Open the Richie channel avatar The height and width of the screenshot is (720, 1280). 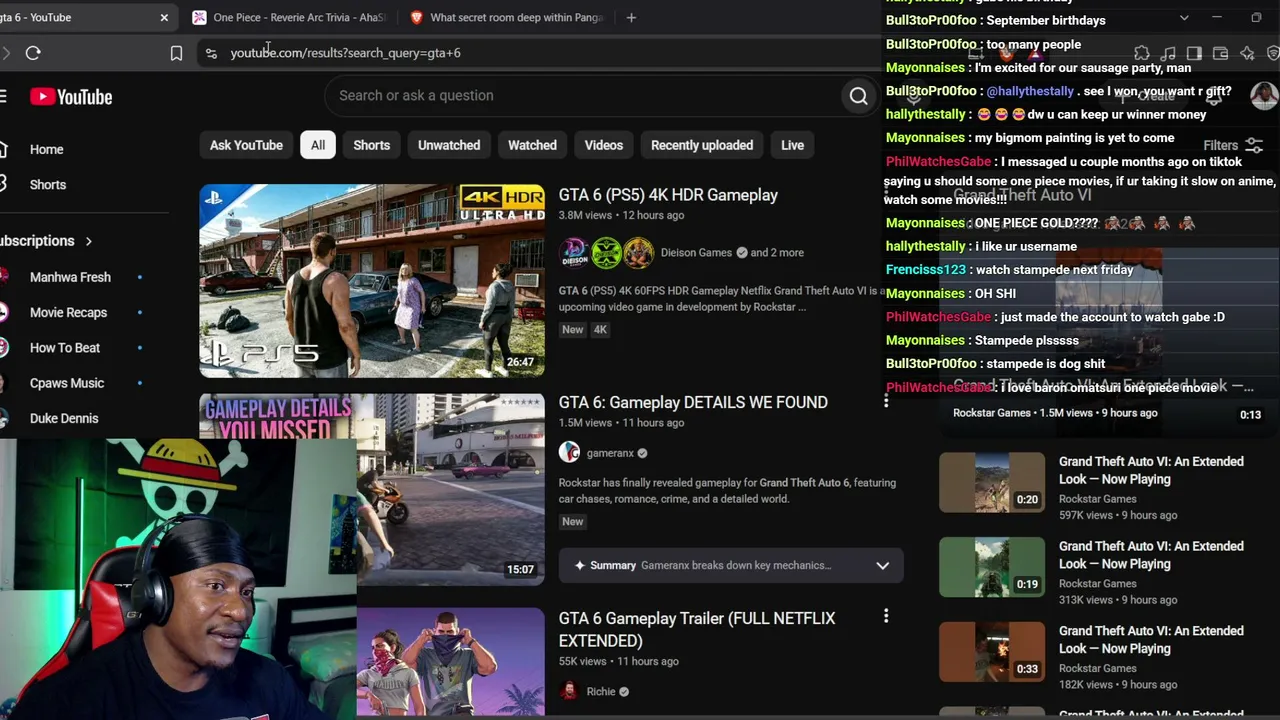569,691
